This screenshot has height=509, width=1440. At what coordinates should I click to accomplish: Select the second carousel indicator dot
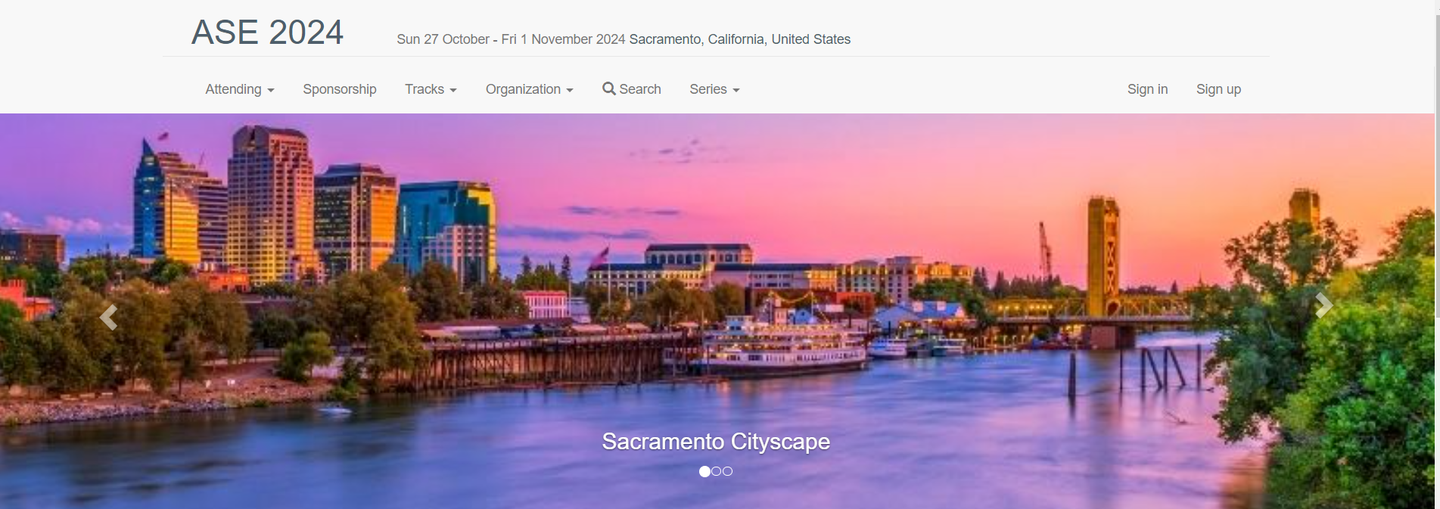coord(716,471)
